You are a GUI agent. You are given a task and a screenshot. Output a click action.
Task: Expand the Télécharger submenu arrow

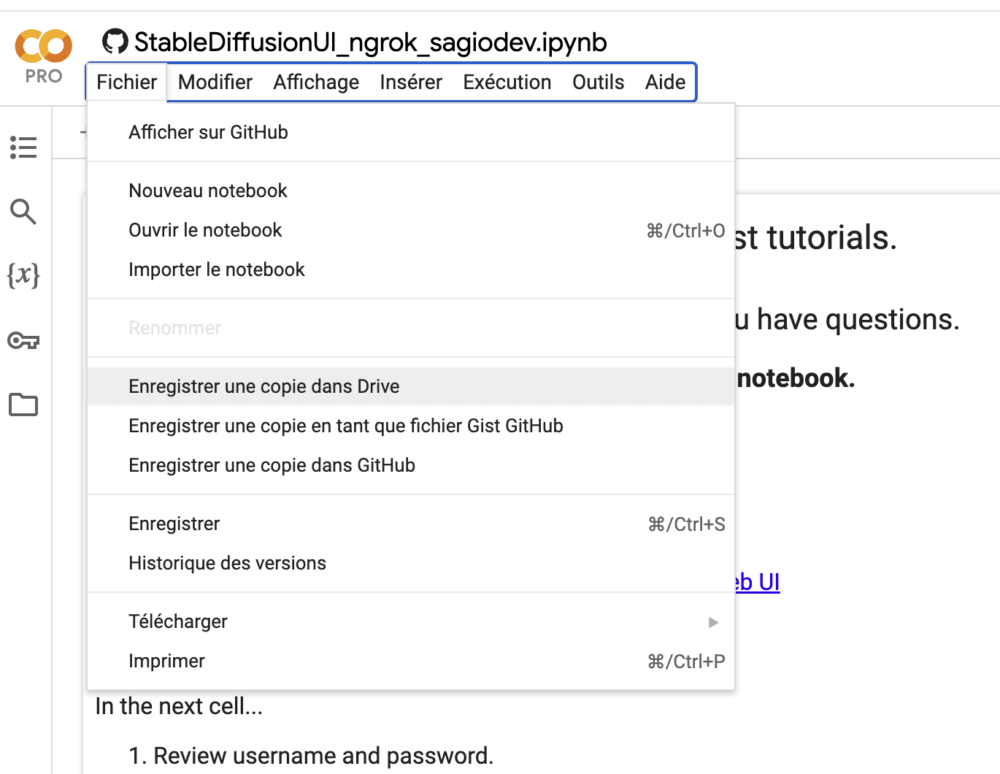click(713, 622)
